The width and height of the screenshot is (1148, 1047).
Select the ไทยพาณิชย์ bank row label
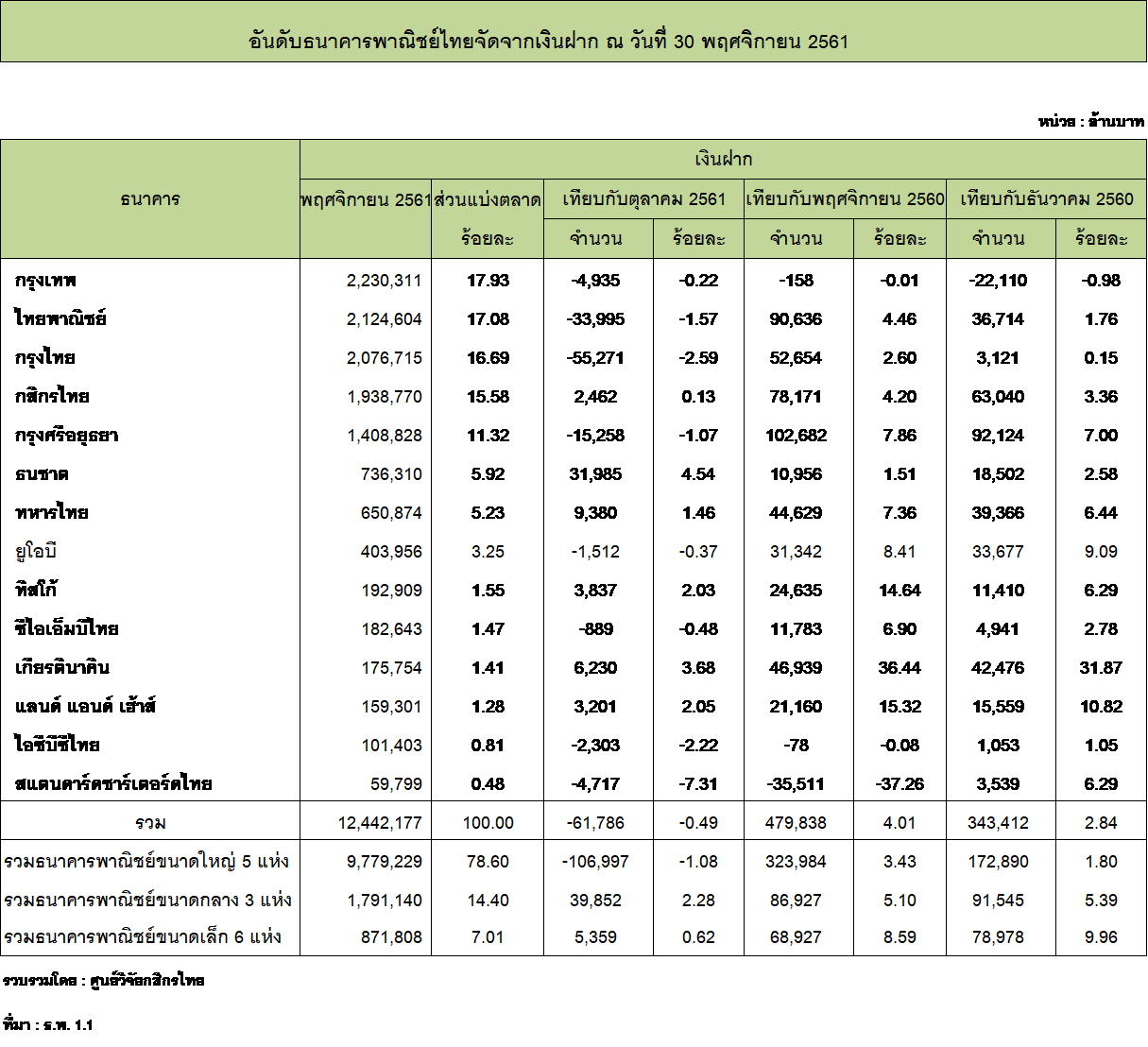point(60,319)
